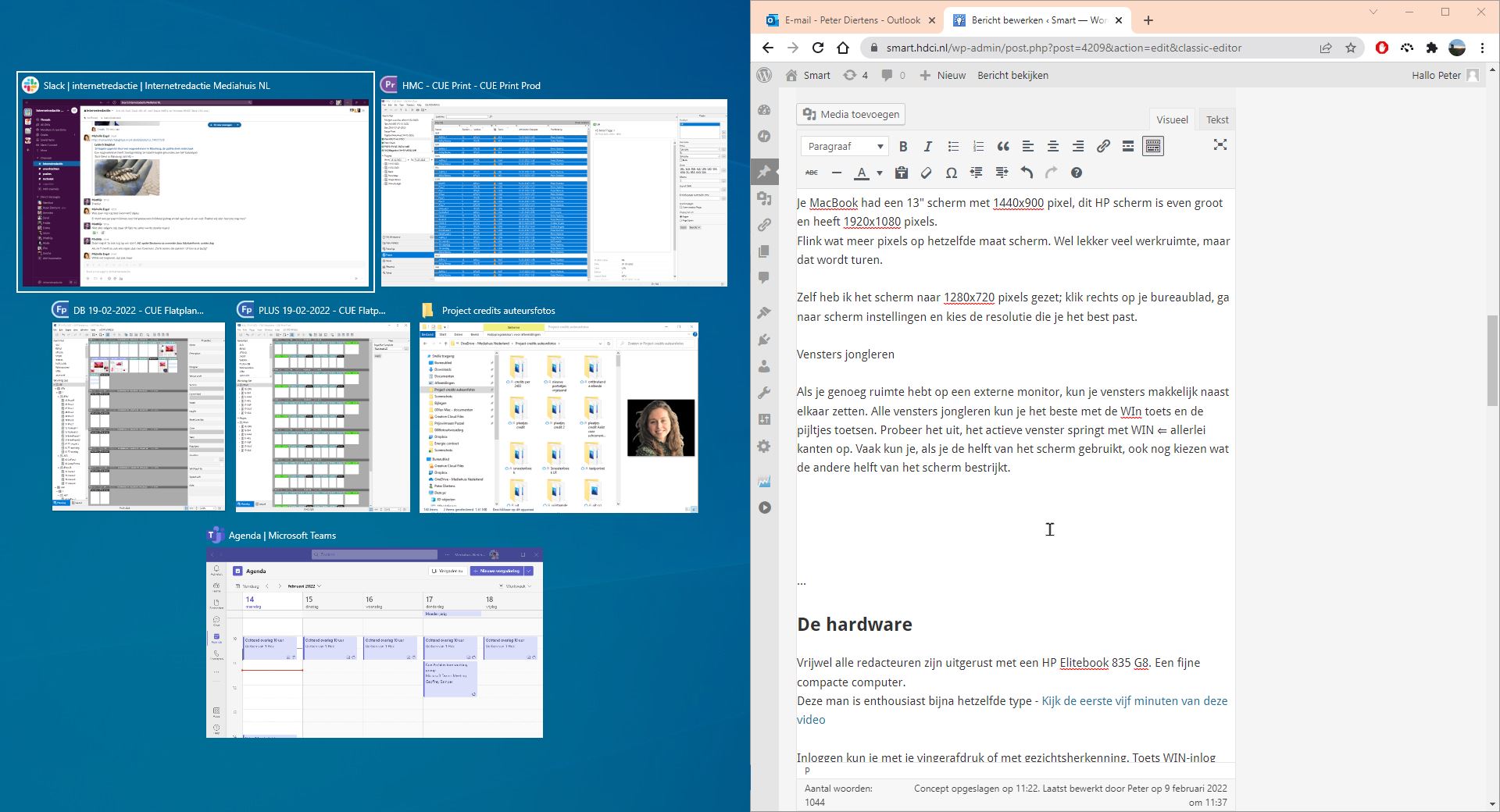Open the Paragraaf format dropdown

point(844,146)
